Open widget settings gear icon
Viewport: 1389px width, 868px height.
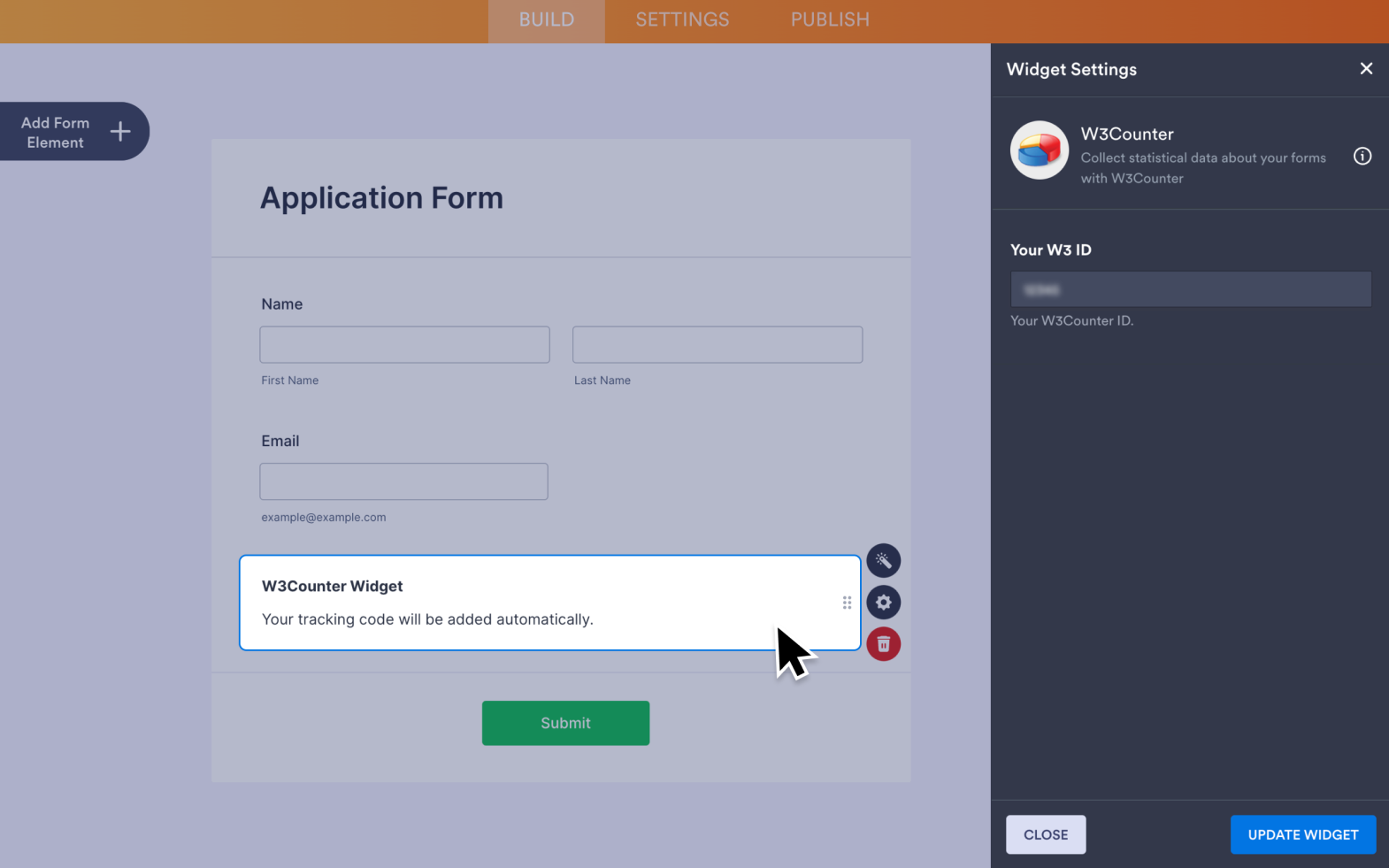(x=883, y=603)
